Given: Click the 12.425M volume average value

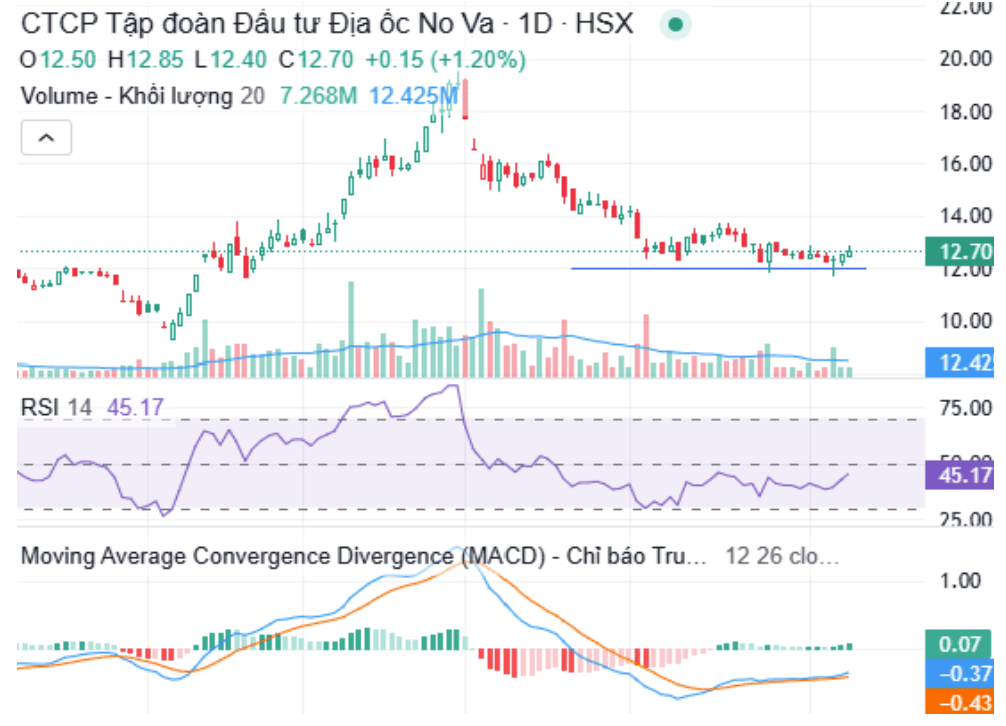Looking at the screenshot, I should coord(414,96).
